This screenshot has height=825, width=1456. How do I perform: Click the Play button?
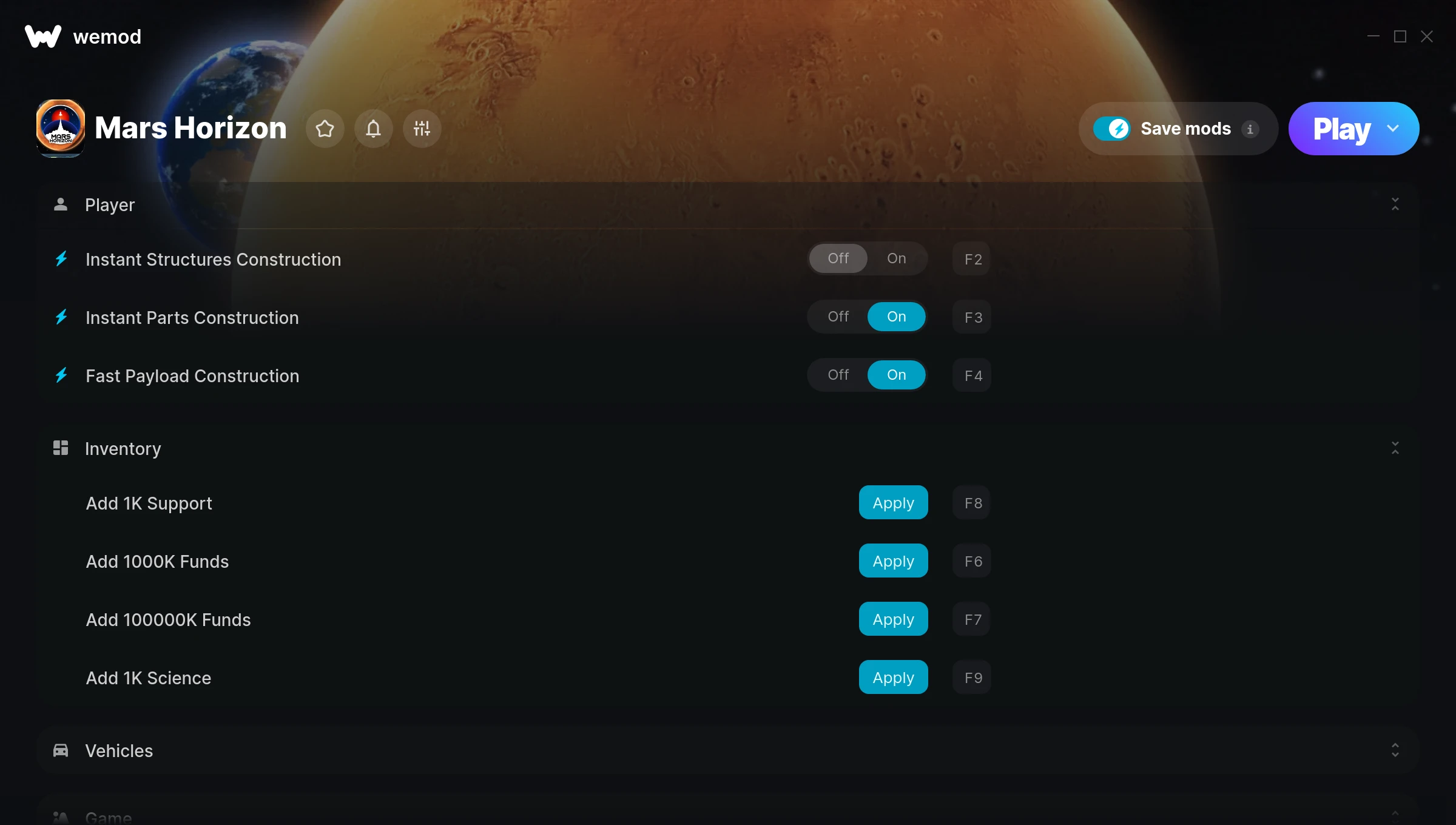point(1341,129)
